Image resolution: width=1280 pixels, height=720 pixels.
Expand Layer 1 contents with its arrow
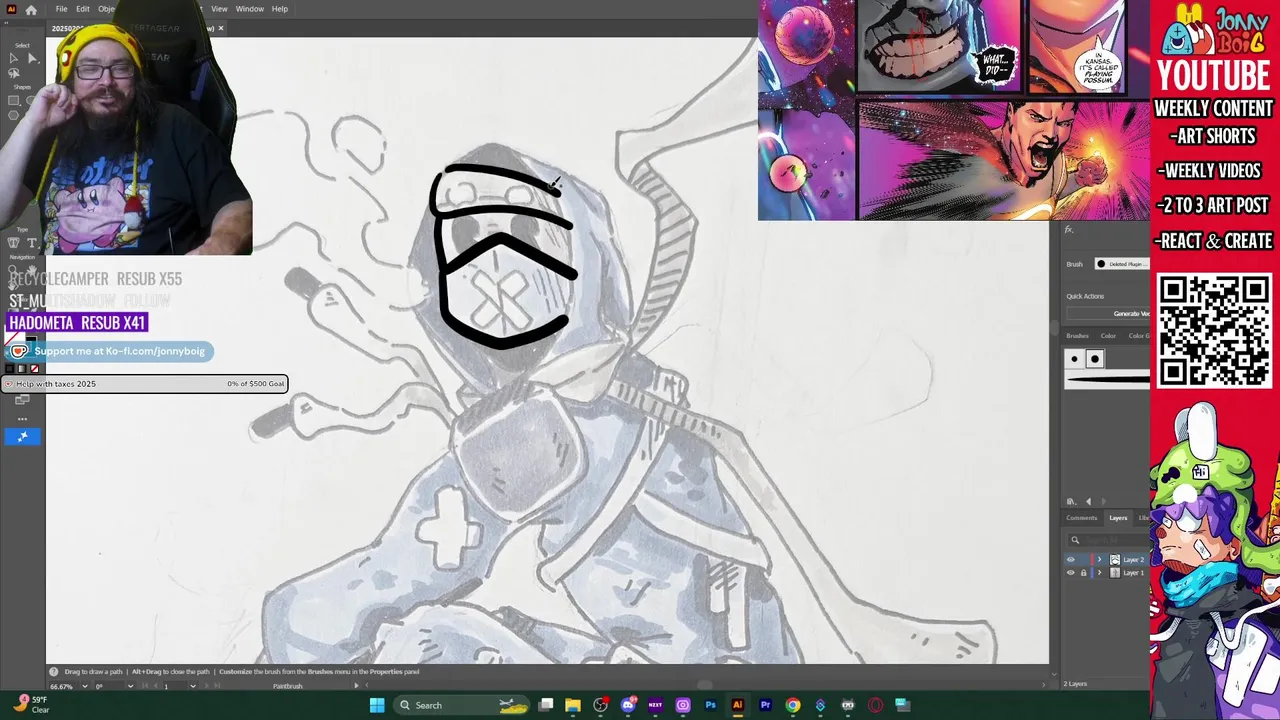coord(1099,573)
